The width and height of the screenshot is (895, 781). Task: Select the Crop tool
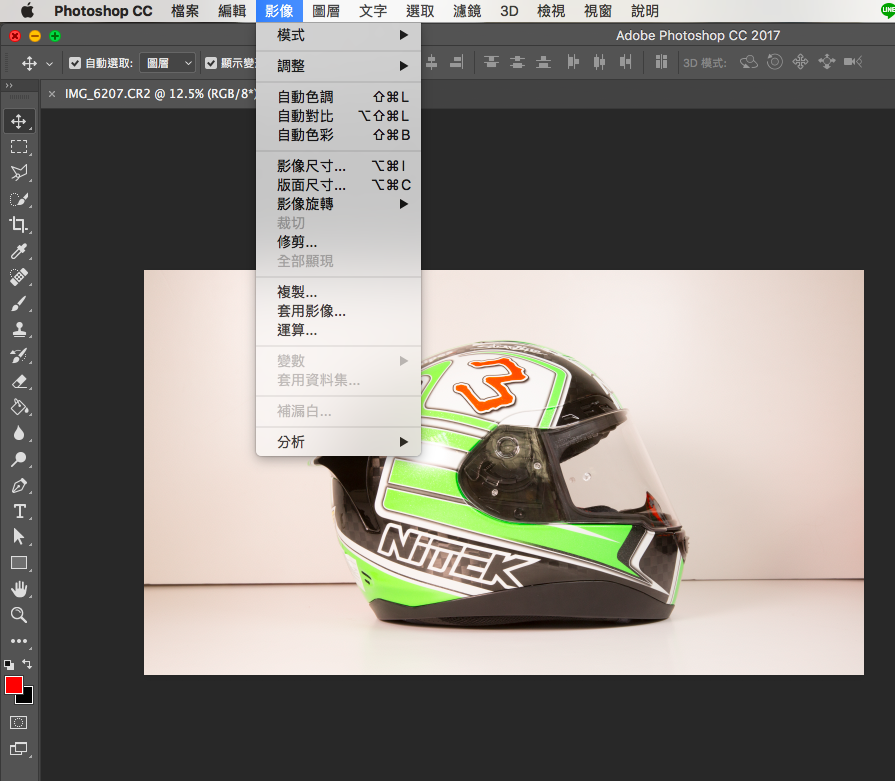click(19, 225)
